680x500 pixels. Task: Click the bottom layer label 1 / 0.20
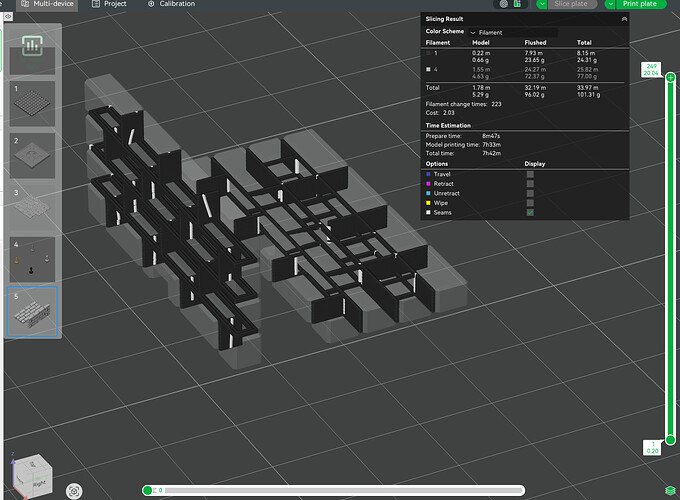pyautogui.click(x=652, y=448)
